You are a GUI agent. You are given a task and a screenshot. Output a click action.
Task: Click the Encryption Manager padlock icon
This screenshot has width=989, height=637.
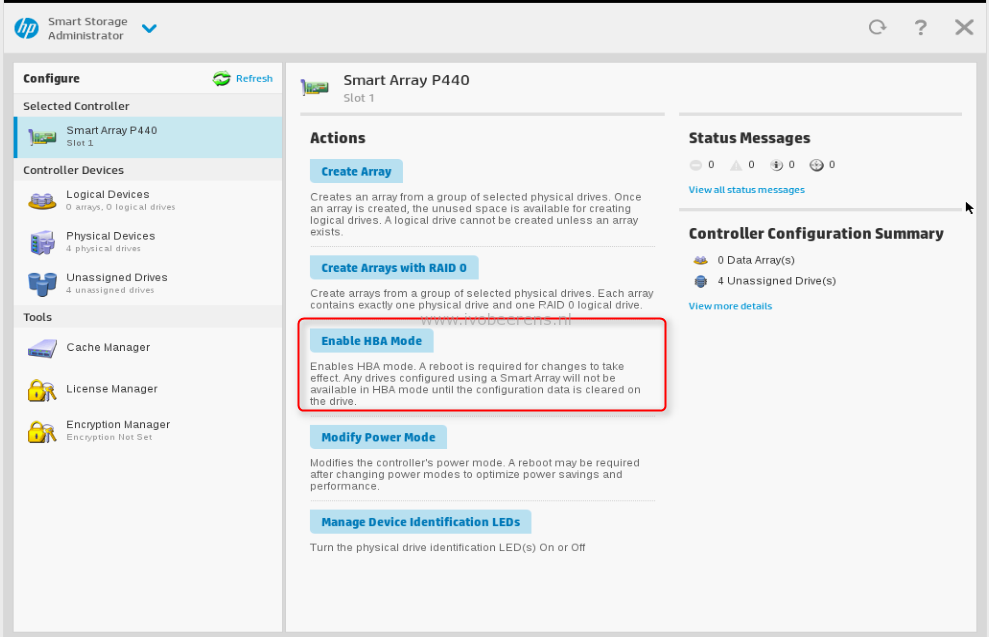[x=42, y=431]
